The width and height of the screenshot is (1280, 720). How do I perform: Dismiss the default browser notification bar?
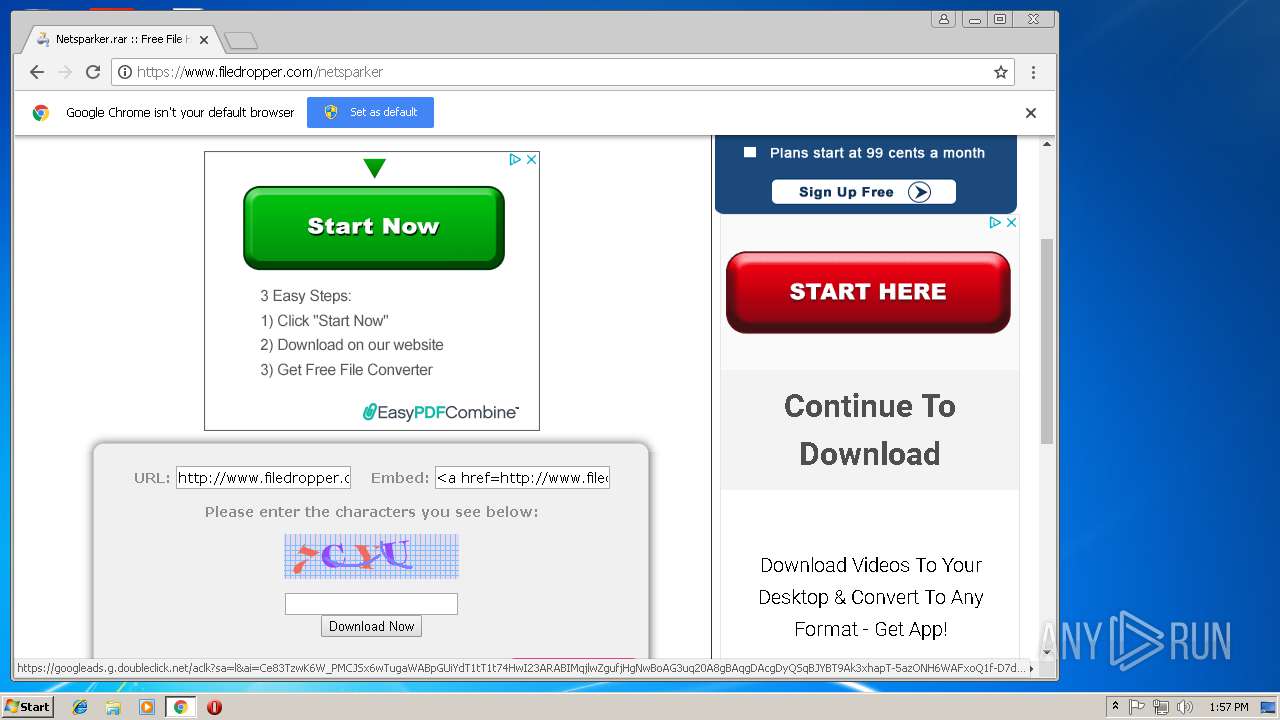[x=1030, y=113]
